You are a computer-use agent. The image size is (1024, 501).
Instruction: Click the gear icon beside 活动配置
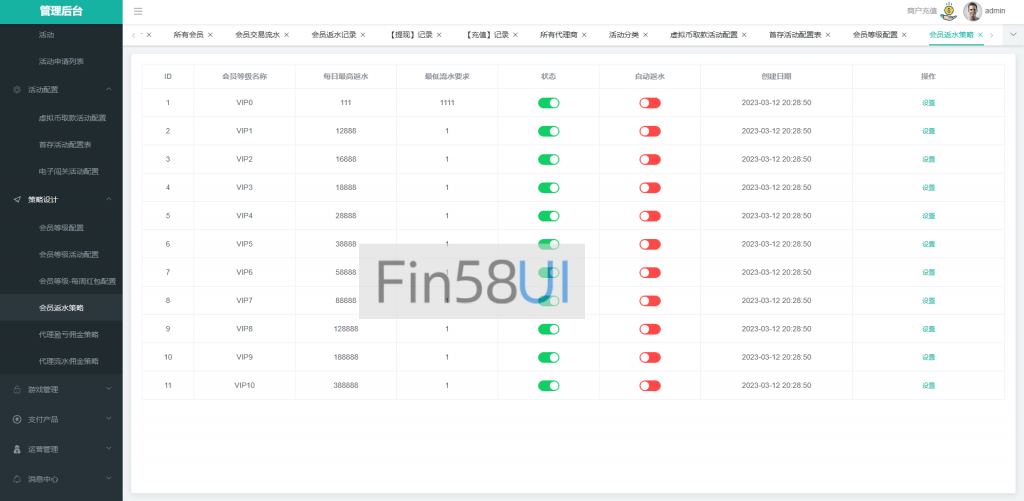17,90
